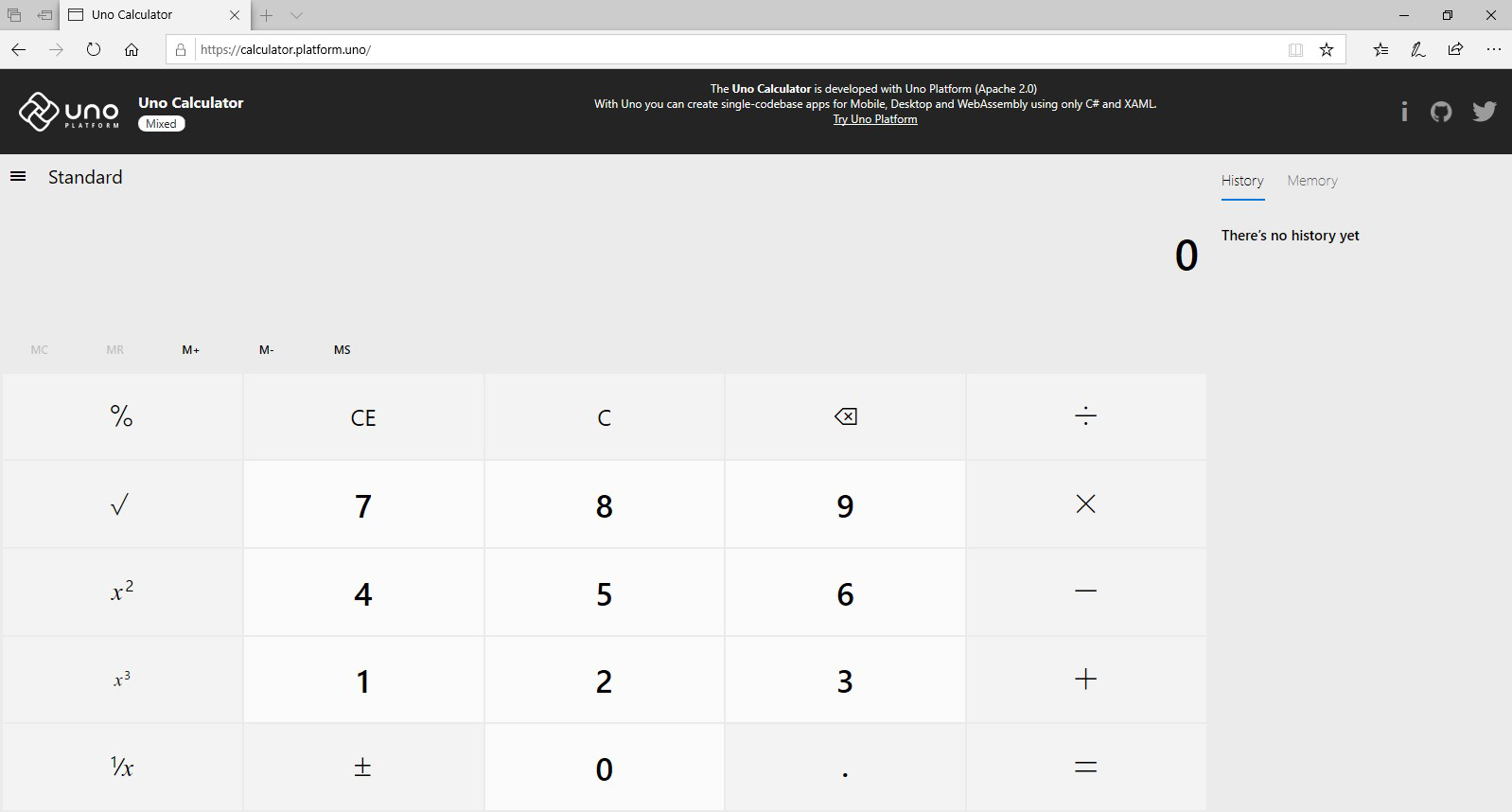This screenshot has width=1512, height=812.
Task: Click the number 7 key
Action: pos(363,504)
